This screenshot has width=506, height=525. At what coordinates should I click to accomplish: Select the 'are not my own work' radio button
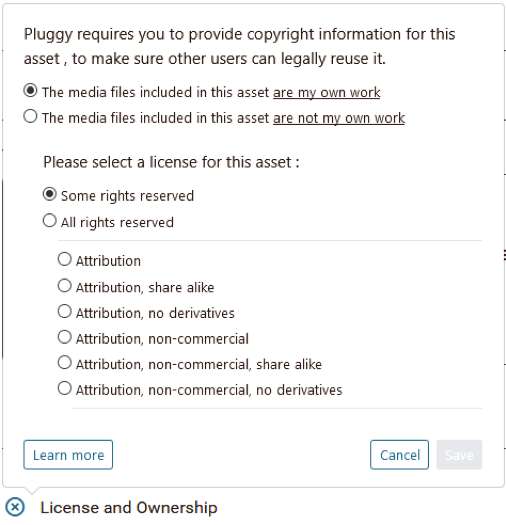(30, 117)
